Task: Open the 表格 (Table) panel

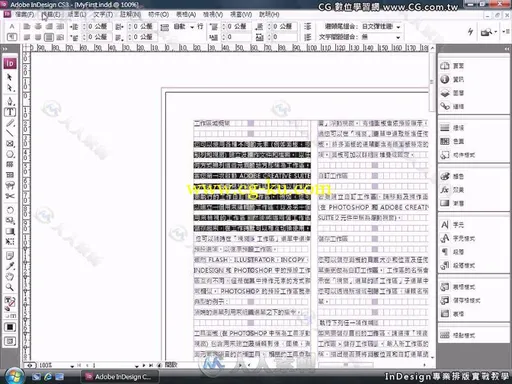Action: click(452, 314)
